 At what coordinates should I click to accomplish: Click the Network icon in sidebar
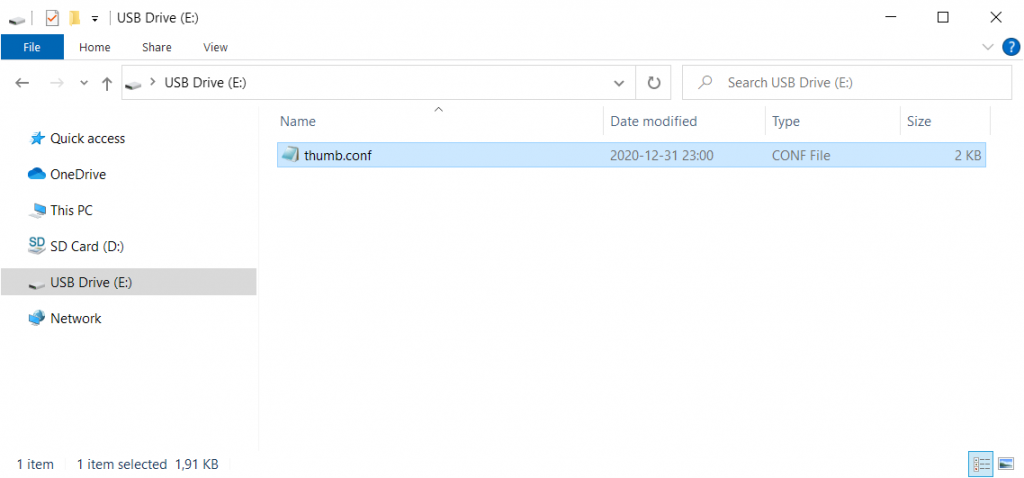[37, 317]
